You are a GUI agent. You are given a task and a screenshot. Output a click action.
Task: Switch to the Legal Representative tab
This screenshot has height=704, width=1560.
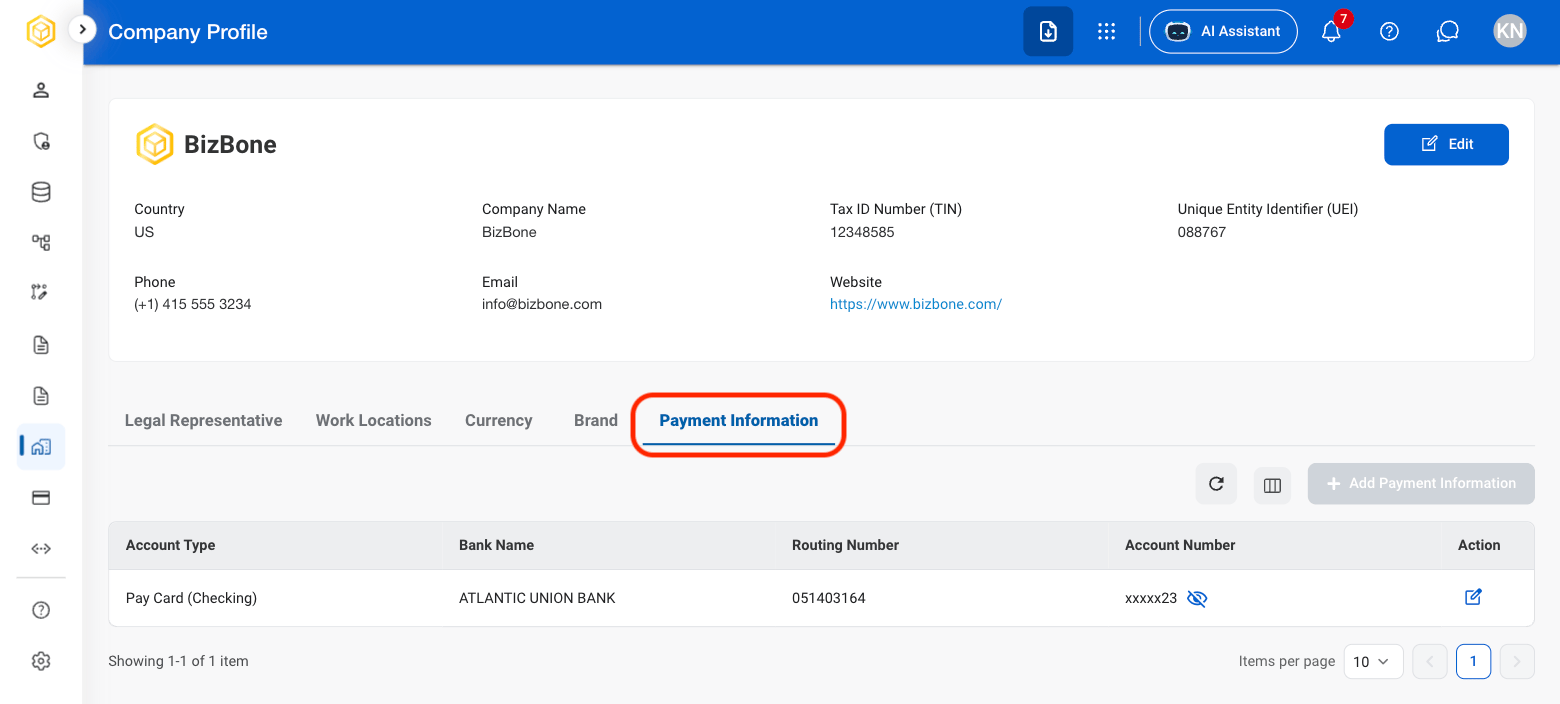203,420
